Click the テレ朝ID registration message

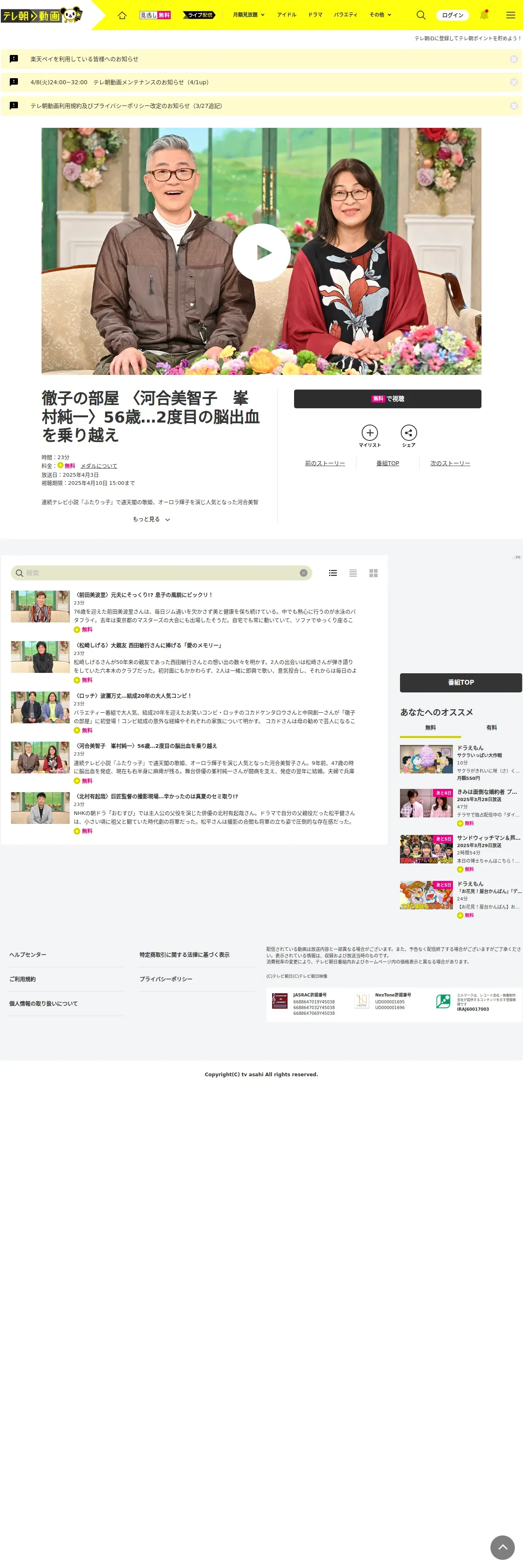coord(468,38)
